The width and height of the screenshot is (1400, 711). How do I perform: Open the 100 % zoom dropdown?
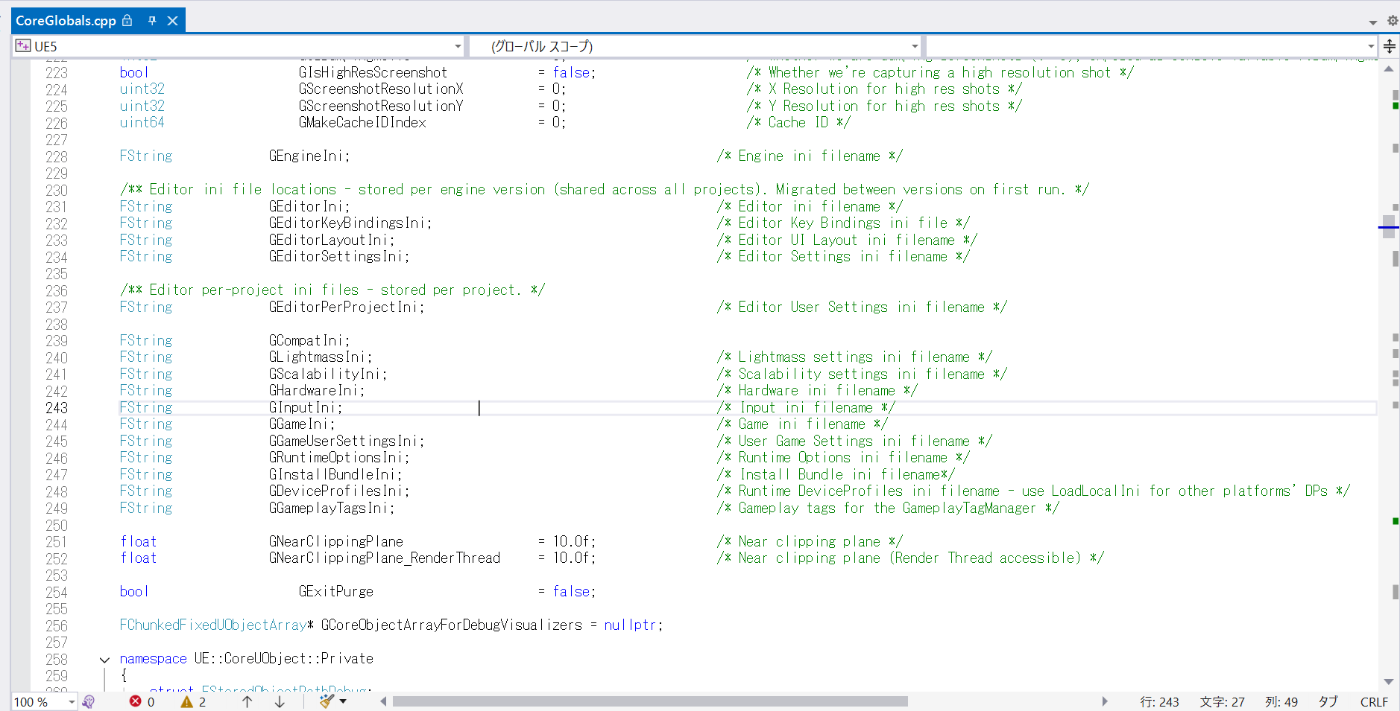click(x=45, y=702)
